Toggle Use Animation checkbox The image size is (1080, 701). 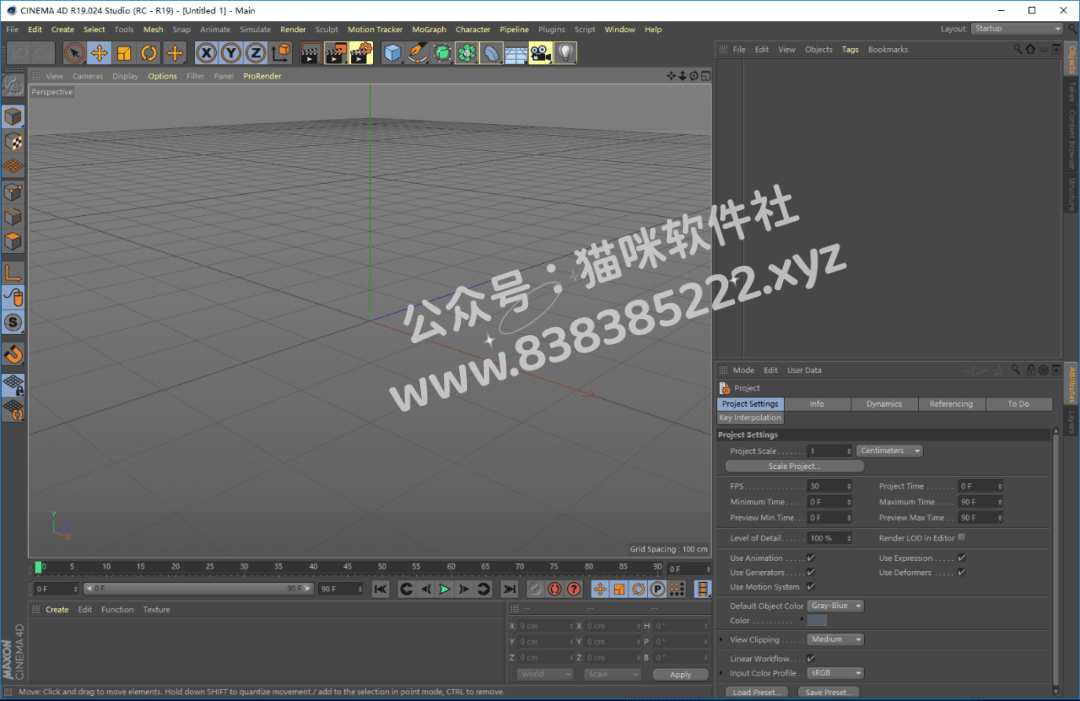pos(811,558)
